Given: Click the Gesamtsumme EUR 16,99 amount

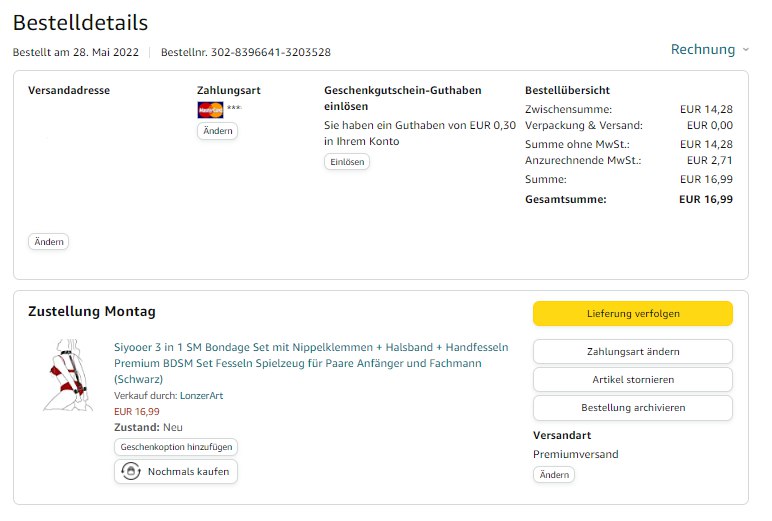Looking at the screenshot, I should [705, 199].
